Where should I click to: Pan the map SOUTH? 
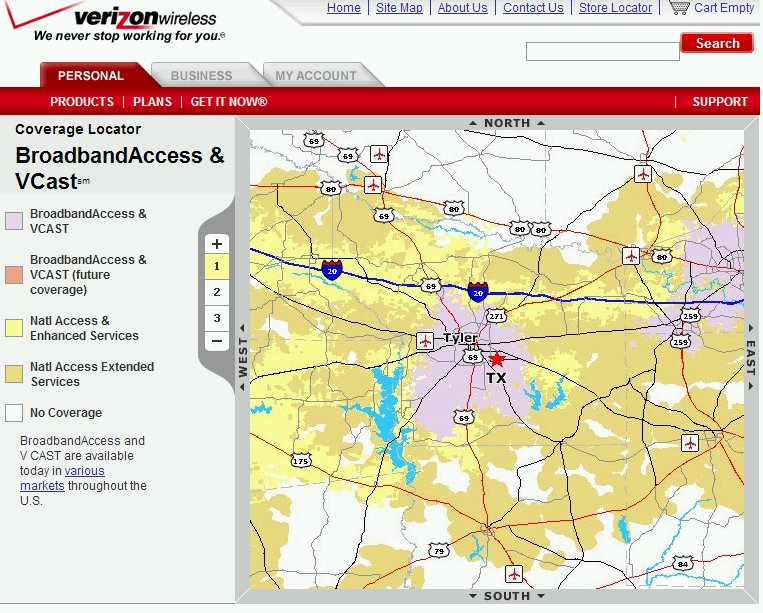[x=507, y=596]
